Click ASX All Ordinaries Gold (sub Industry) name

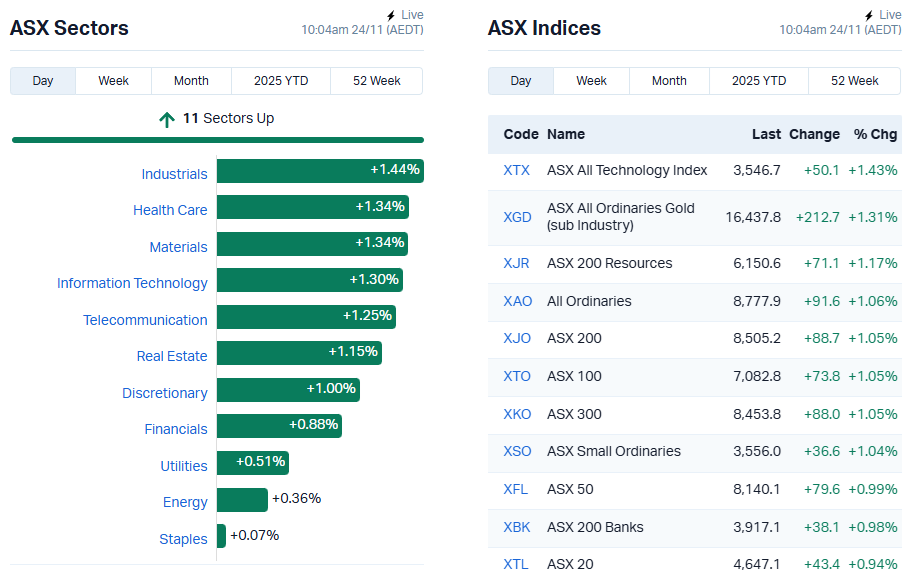tap(621, 217)
